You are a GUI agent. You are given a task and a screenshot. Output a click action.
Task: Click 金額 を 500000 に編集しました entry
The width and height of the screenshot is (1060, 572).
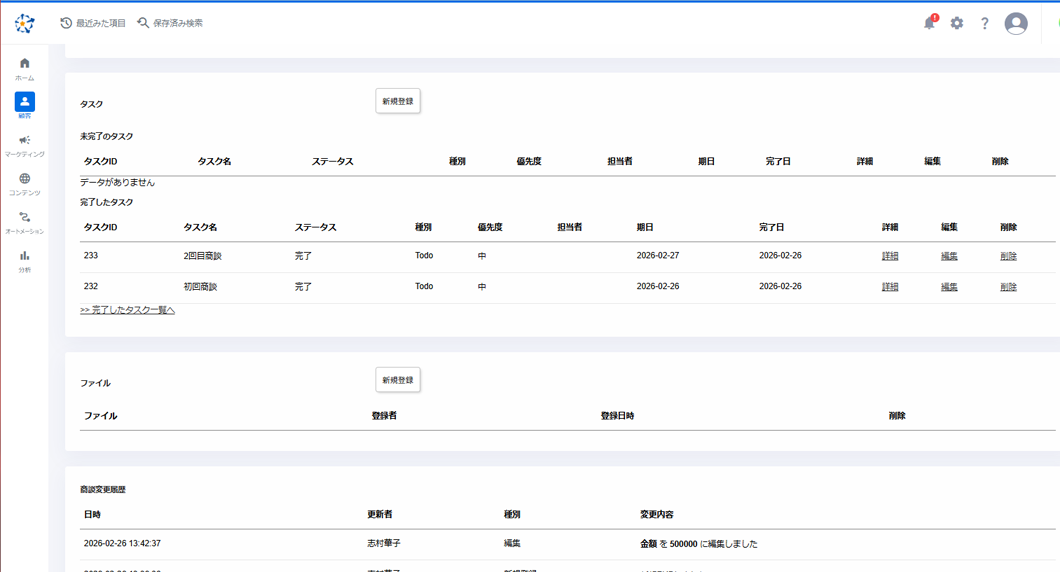[x=698, y=544]
